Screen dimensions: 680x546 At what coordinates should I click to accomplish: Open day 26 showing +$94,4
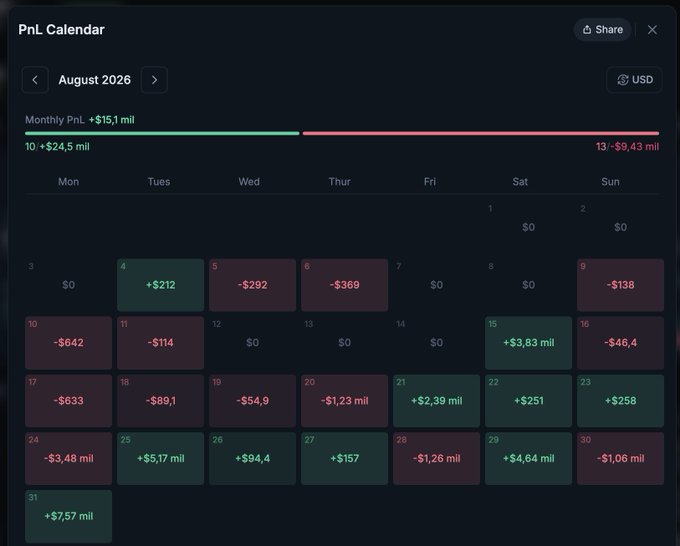[x=252, y=458]
